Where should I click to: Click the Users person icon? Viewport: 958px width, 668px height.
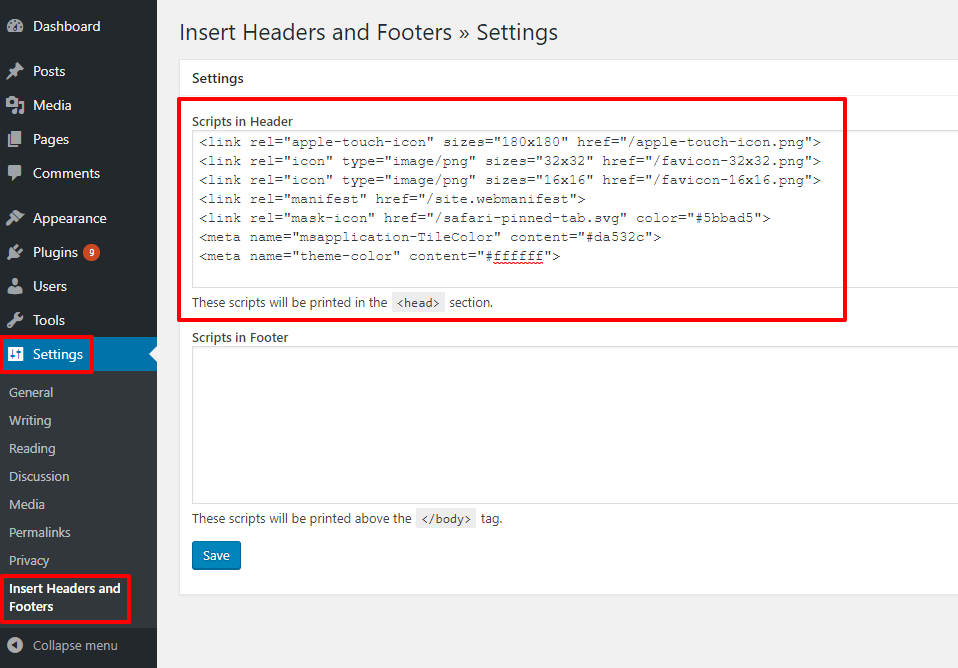pyautogui.click(x=15, y=286)
